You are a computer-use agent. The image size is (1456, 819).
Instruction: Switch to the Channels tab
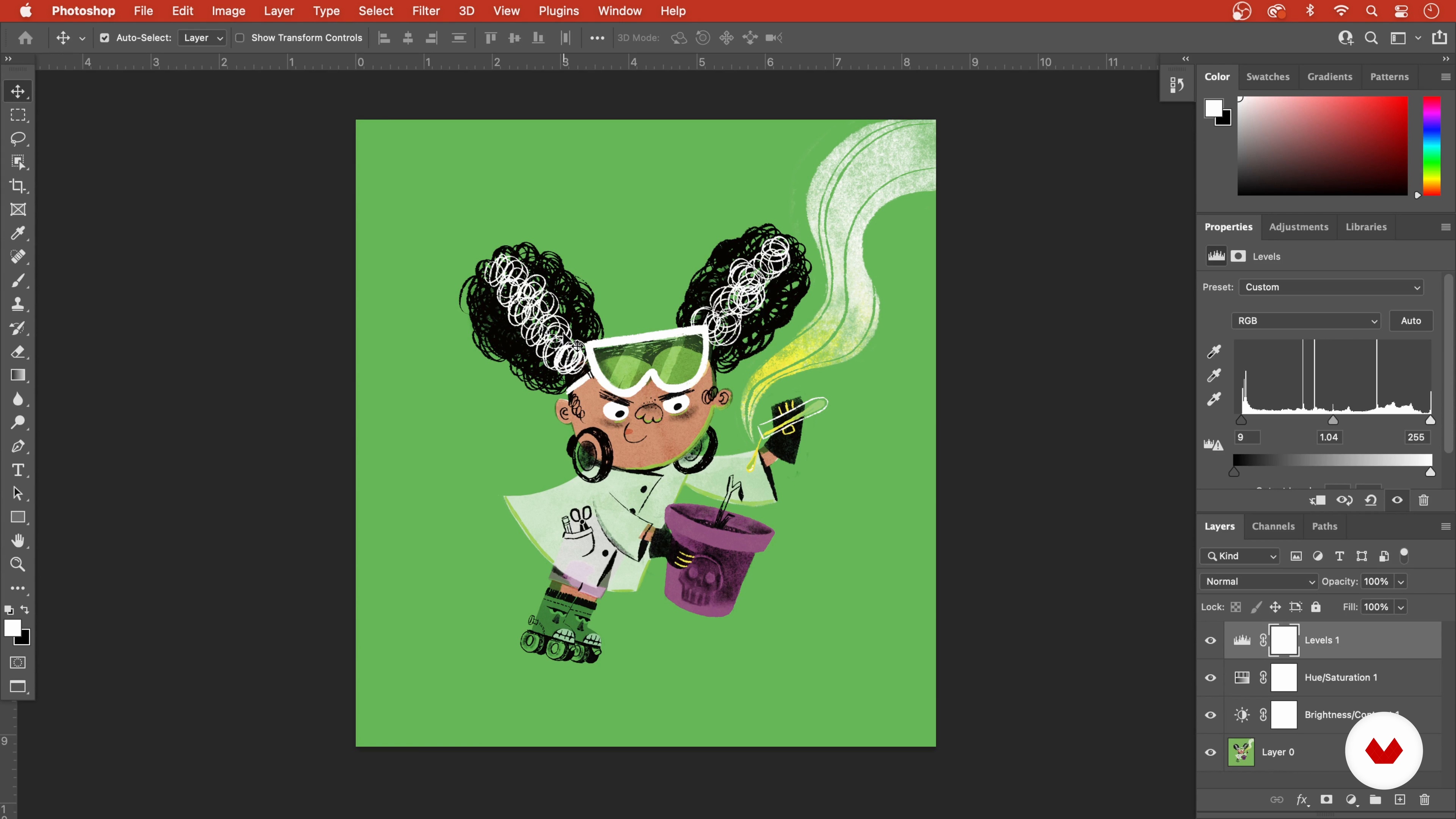1273,526
